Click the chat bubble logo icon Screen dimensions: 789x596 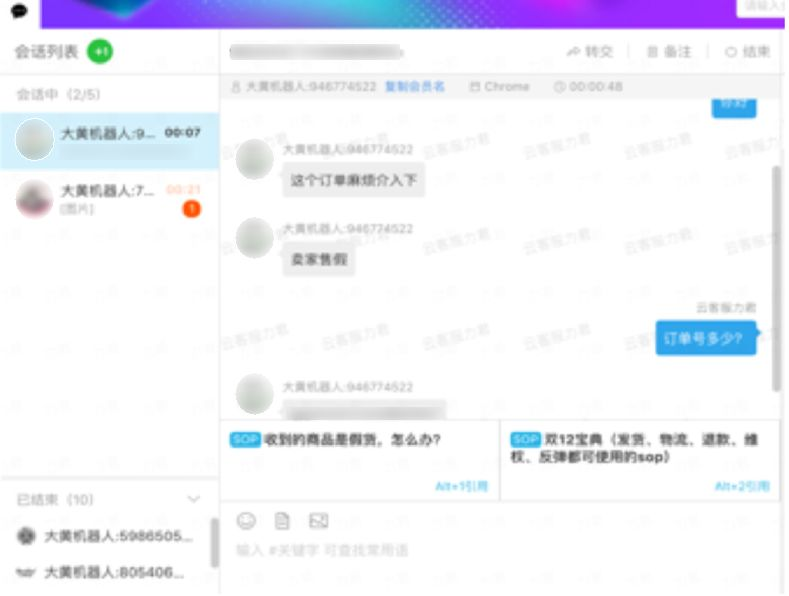click(19, 12)
